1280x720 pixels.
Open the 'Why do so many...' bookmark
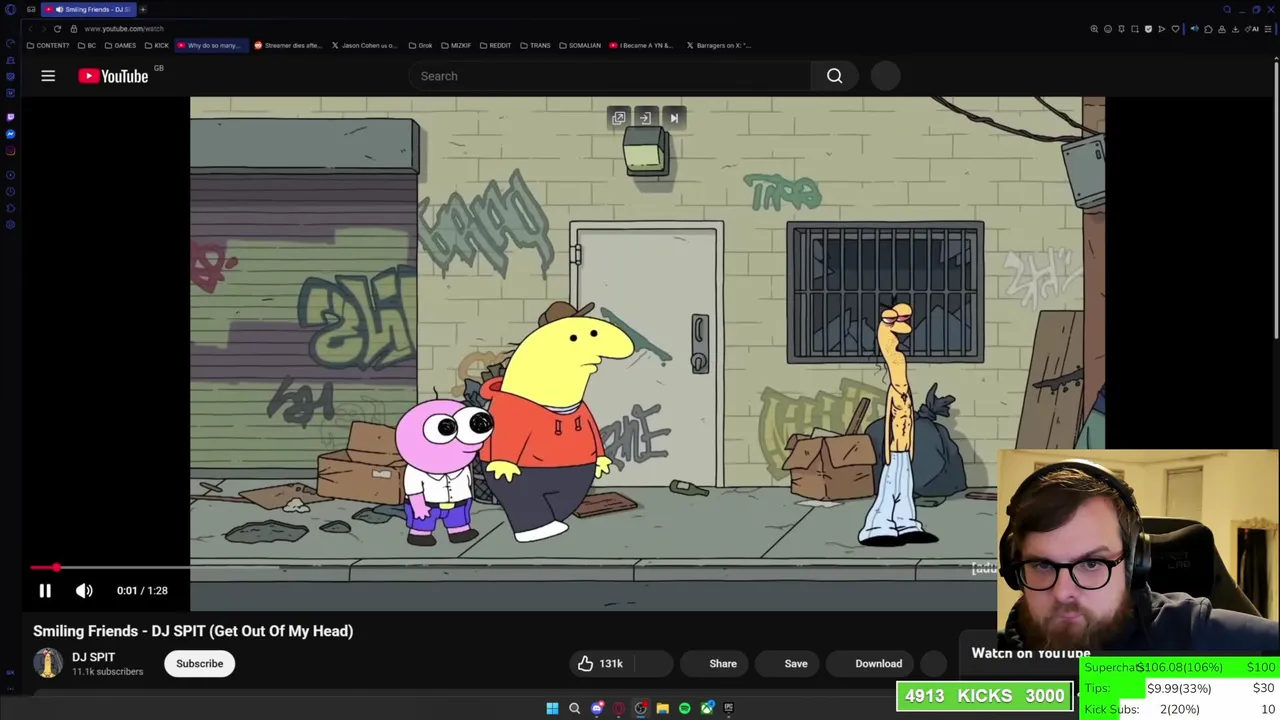(210, 45)
